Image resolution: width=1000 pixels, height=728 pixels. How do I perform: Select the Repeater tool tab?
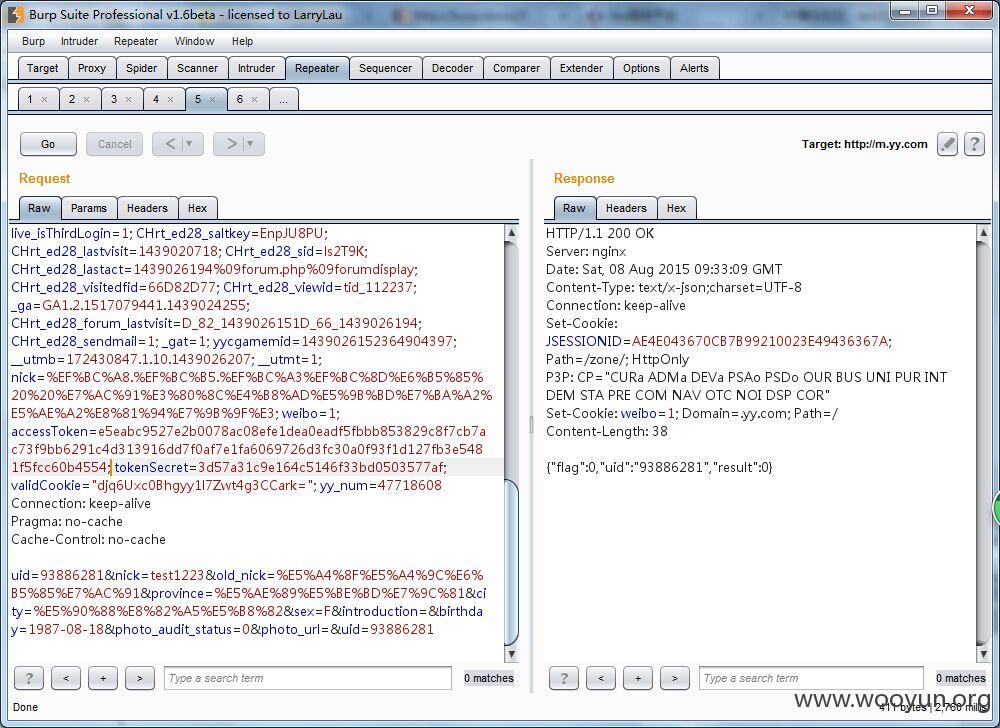(317, 68)
